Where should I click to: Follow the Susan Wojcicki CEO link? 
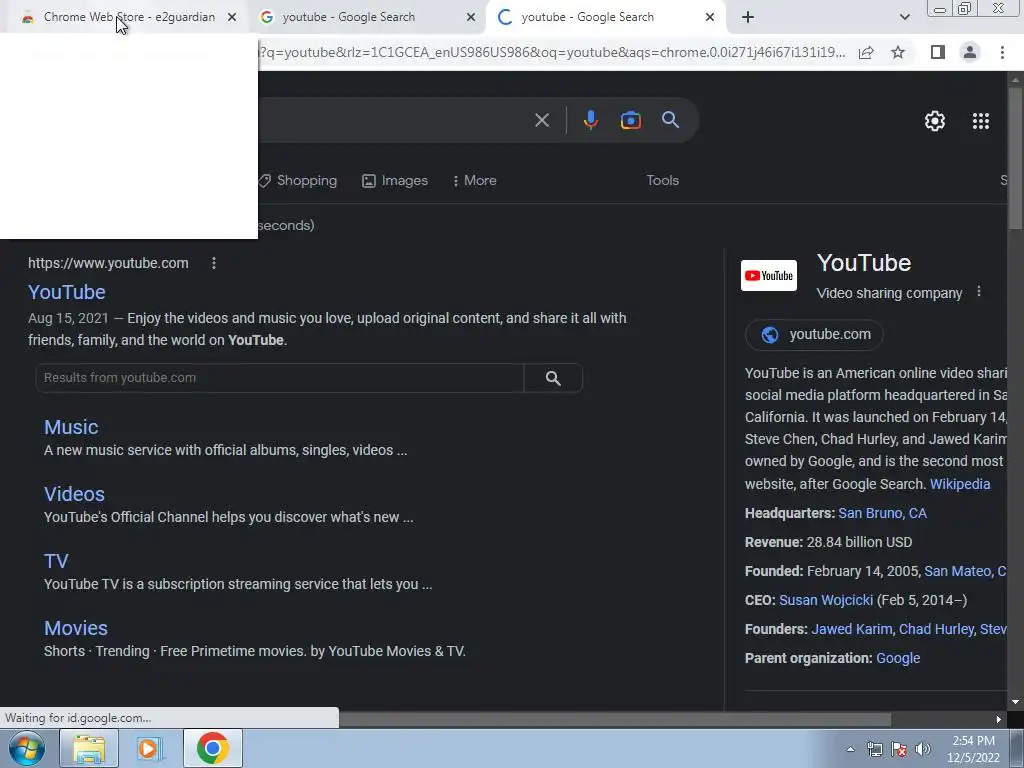click(825, 600)
